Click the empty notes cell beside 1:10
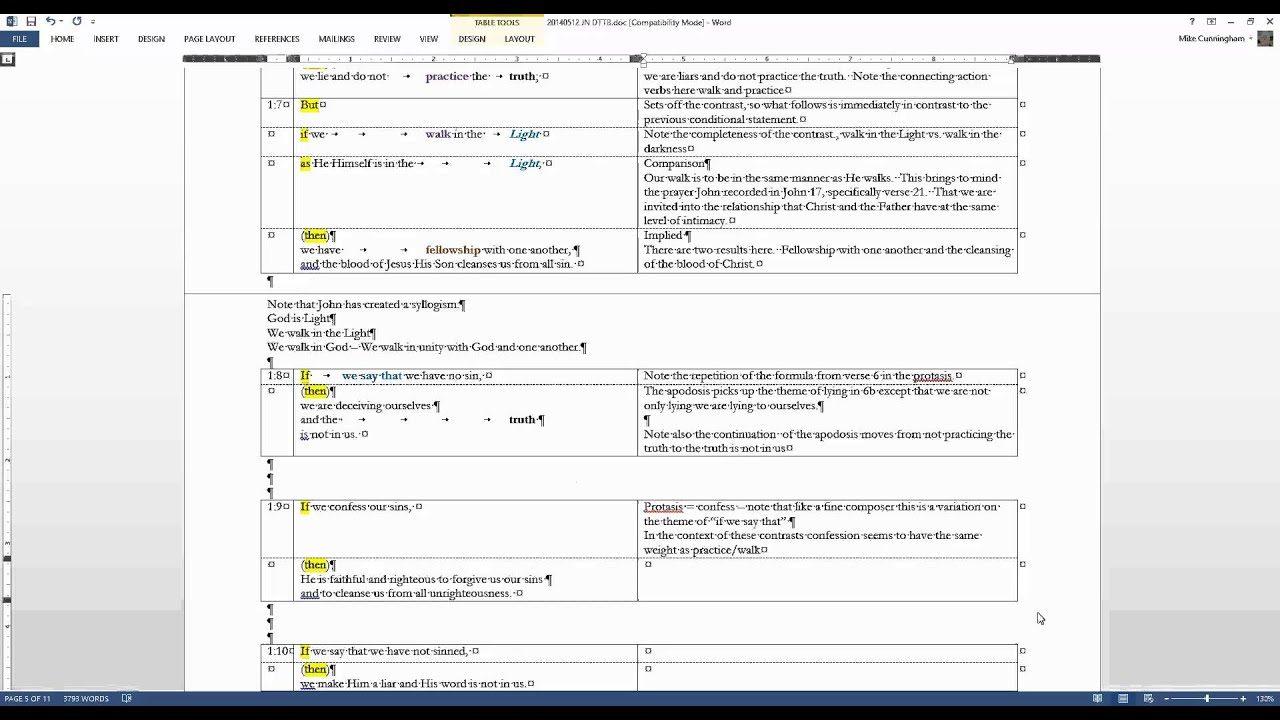This screenshot has width=1280, height=720. point(827,651)
